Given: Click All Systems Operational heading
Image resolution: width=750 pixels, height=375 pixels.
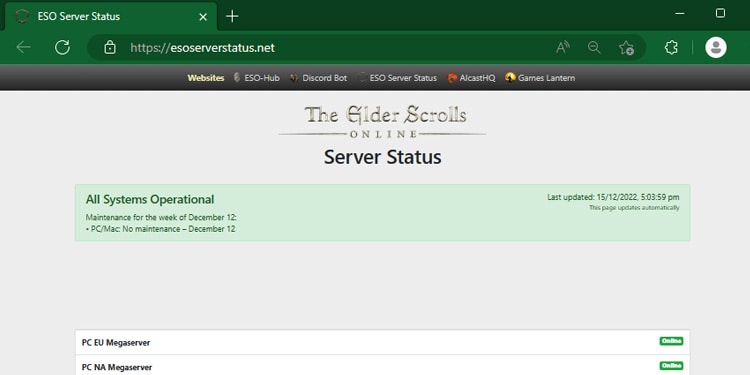Looking at the screenshot, I should coord(150,199).
